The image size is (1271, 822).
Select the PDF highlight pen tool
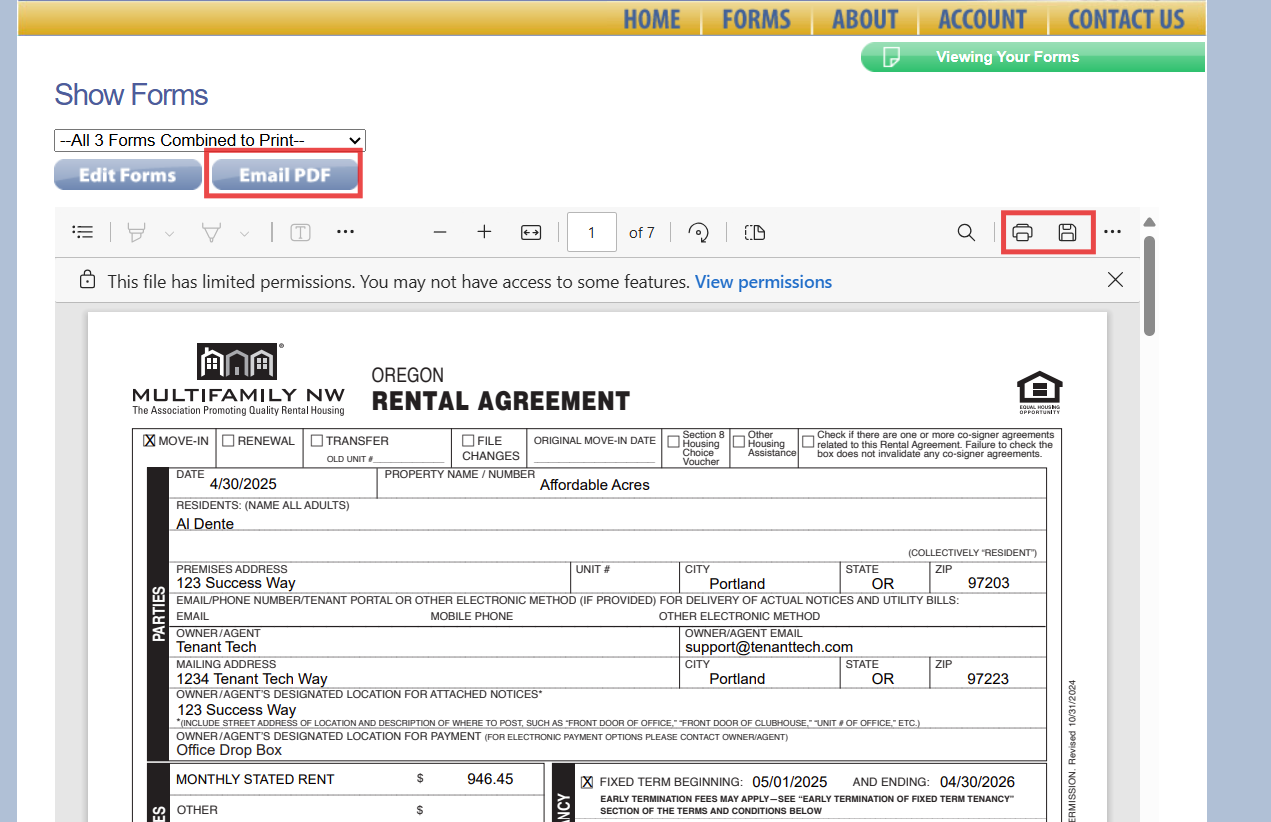pos(136,233)
